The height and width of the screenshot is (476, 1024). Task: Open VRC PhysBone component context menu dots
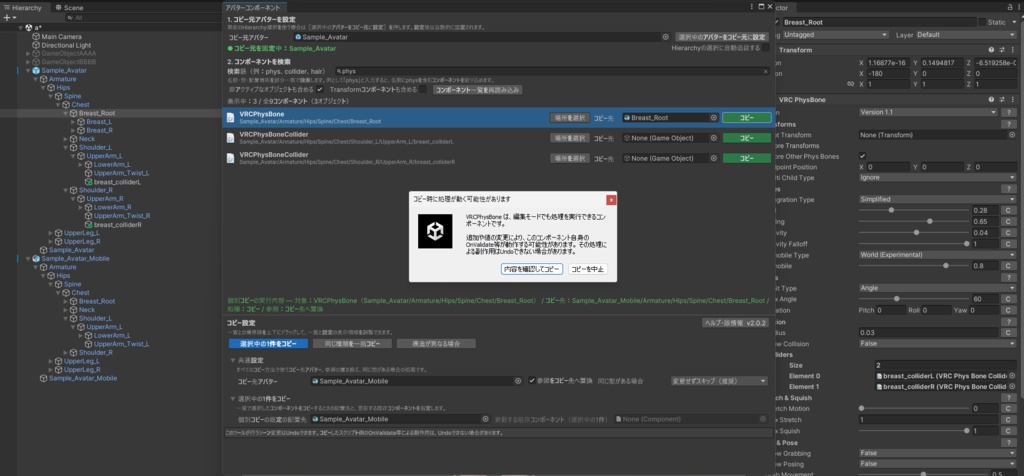(x=1012, y=99)
